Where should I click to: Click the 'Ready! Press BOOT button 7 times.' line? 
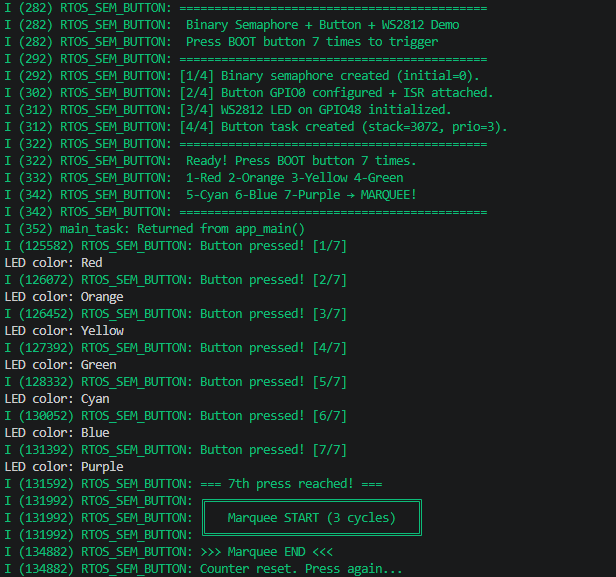210,161
